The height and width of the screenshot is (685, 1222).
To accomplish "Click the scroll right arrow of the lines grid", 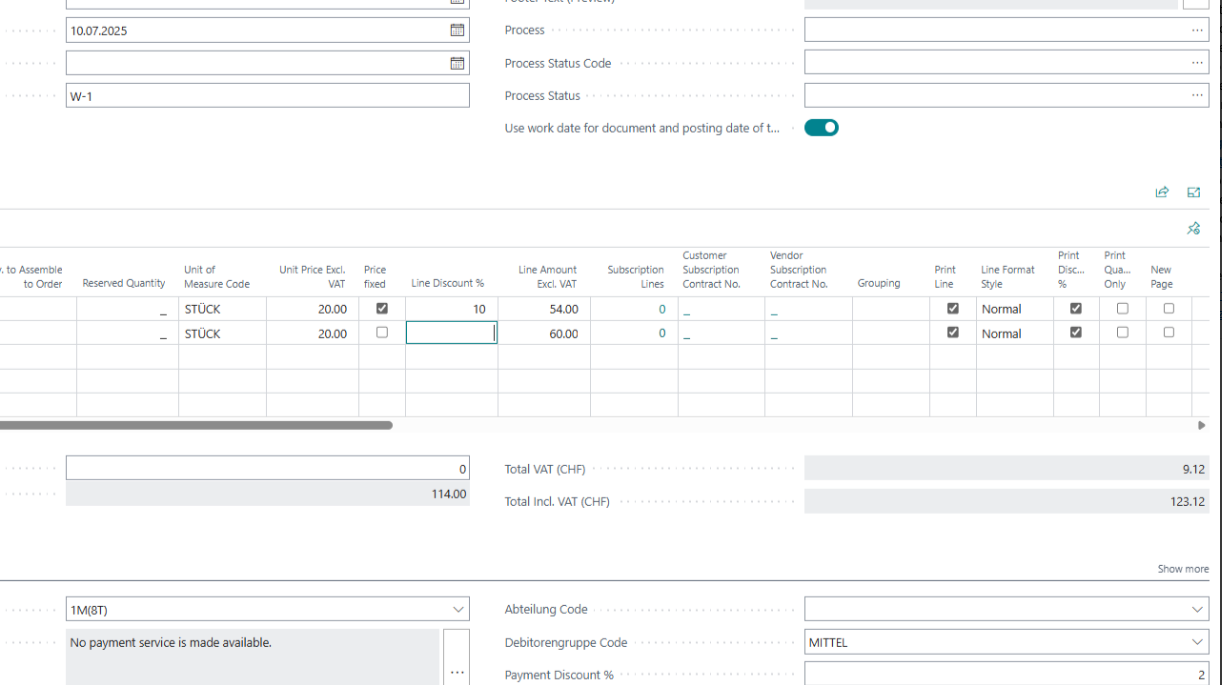I will (x=1202, y=425).
